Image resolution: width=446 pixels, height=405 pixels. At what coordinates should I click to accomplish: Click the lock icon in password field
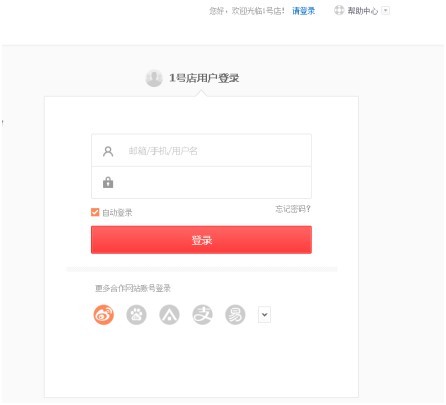(108, 182)
